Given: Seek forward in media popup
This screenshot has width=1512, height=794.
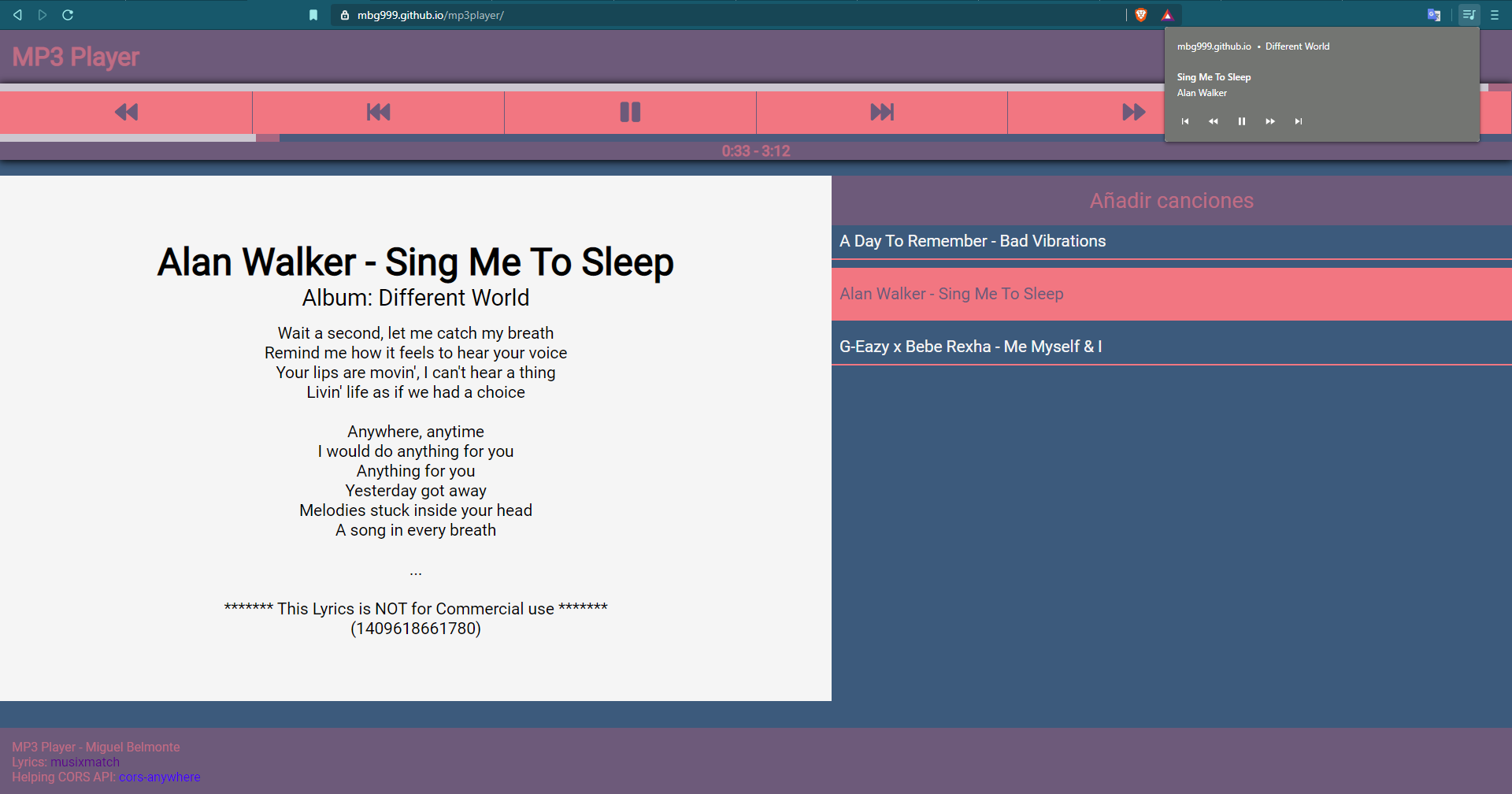Looking at the screenshot, I should click(x=1270, y=121).
